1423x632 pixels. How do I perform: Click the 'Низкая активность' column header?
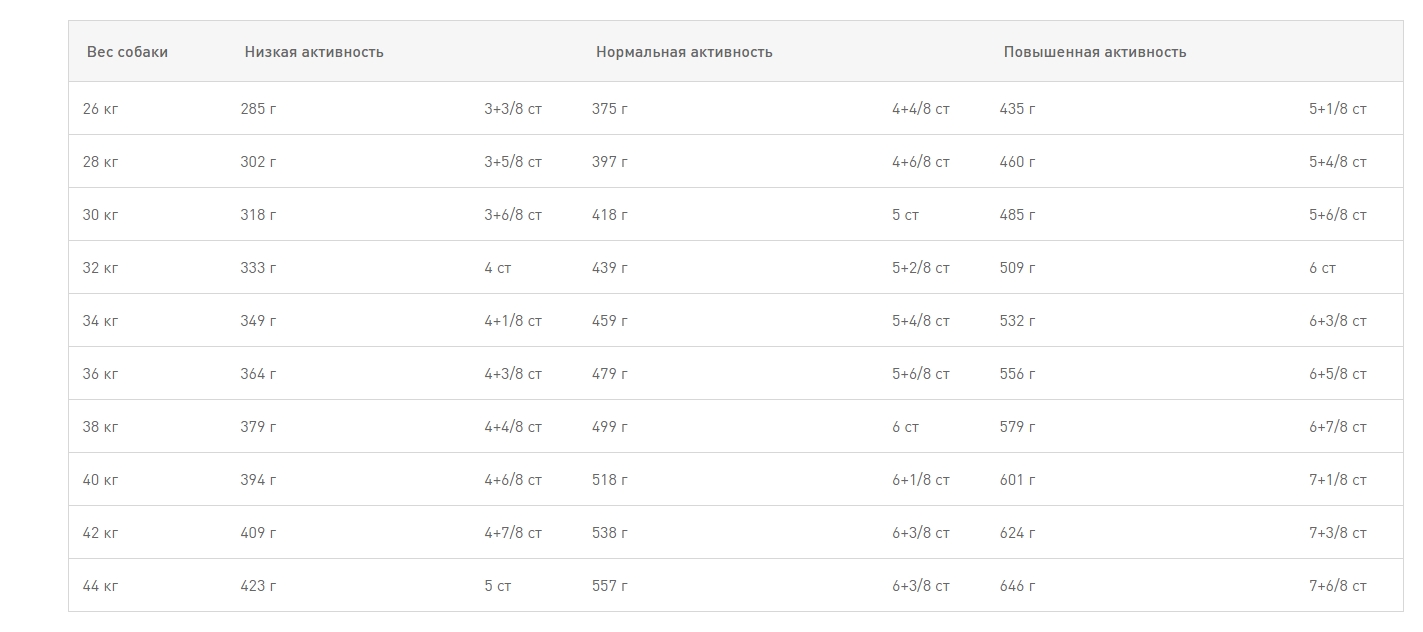point(314,52)
